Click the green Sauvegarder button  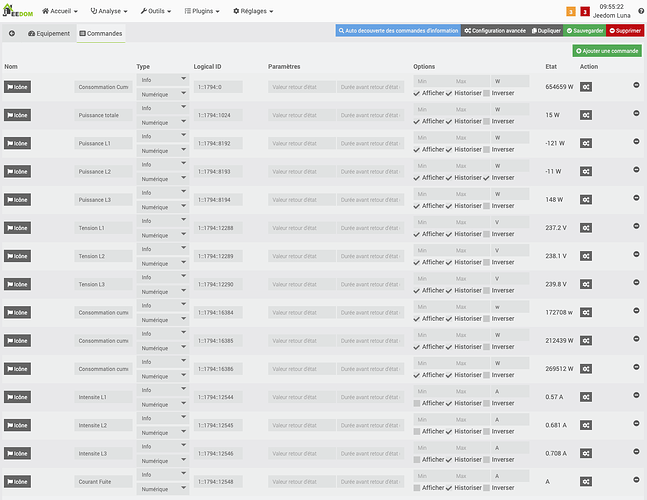585,31
